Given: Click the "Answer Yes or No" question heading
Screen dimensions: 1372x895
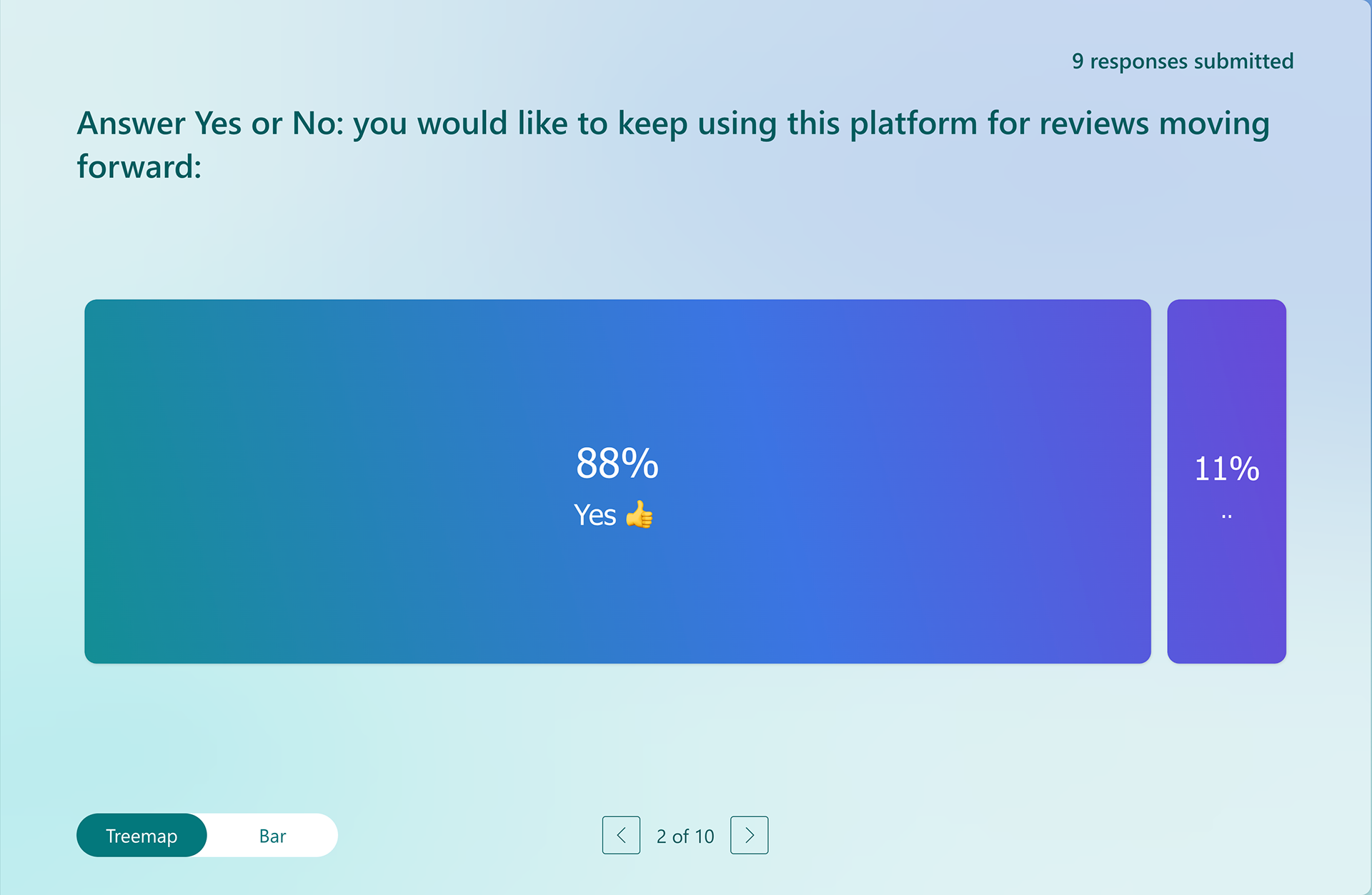Looking at the screenshot, I should 673,145.
